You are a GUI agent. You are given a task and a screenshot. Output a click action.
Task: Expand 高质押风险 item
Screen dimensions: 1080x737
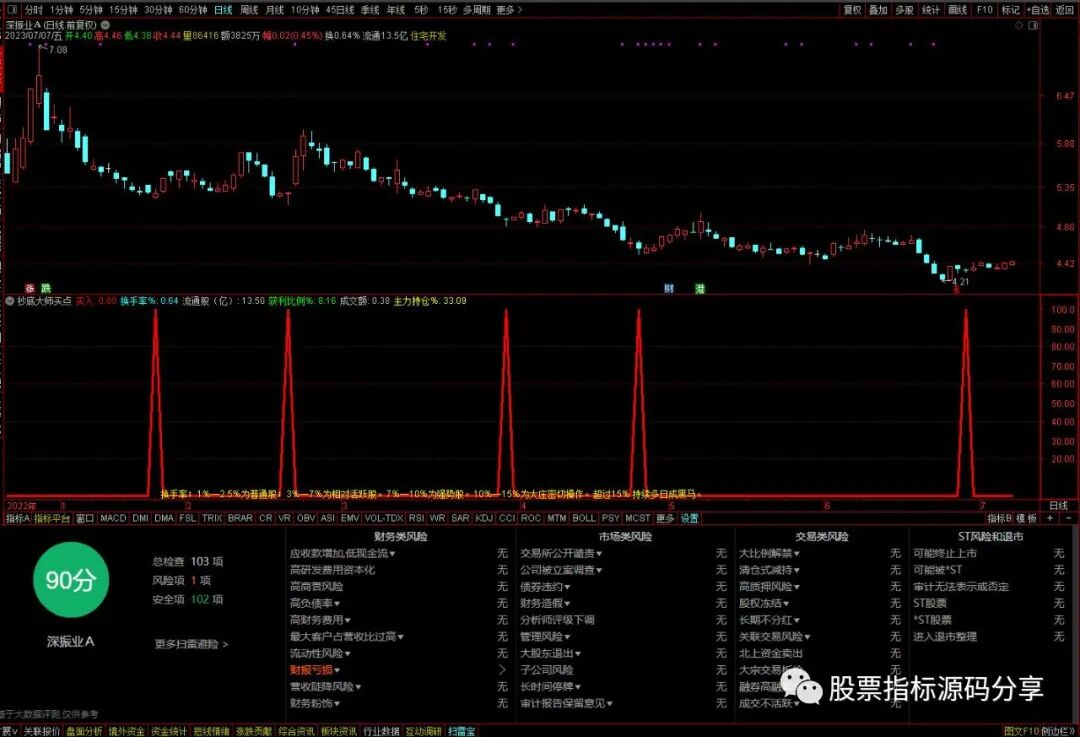(769, 587)
